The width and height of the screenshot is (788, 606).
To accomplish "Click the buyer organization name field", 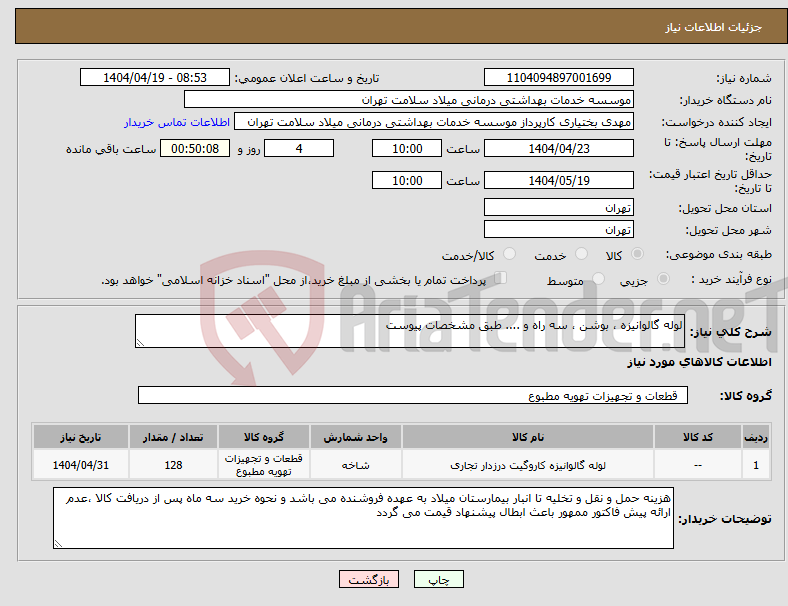I will [x=409, y=99].
